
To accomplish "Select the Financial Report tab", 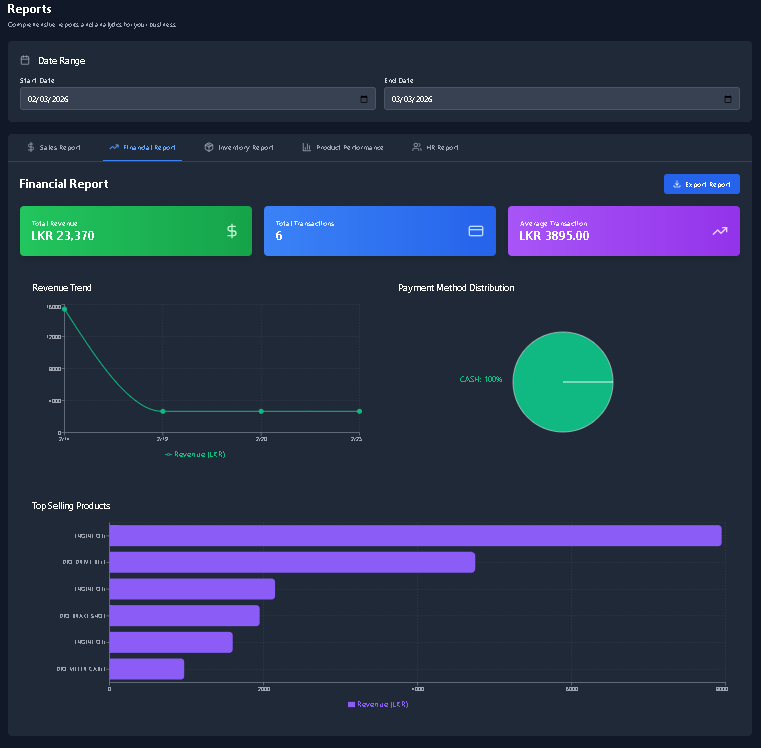I will (x=143, y=148).
